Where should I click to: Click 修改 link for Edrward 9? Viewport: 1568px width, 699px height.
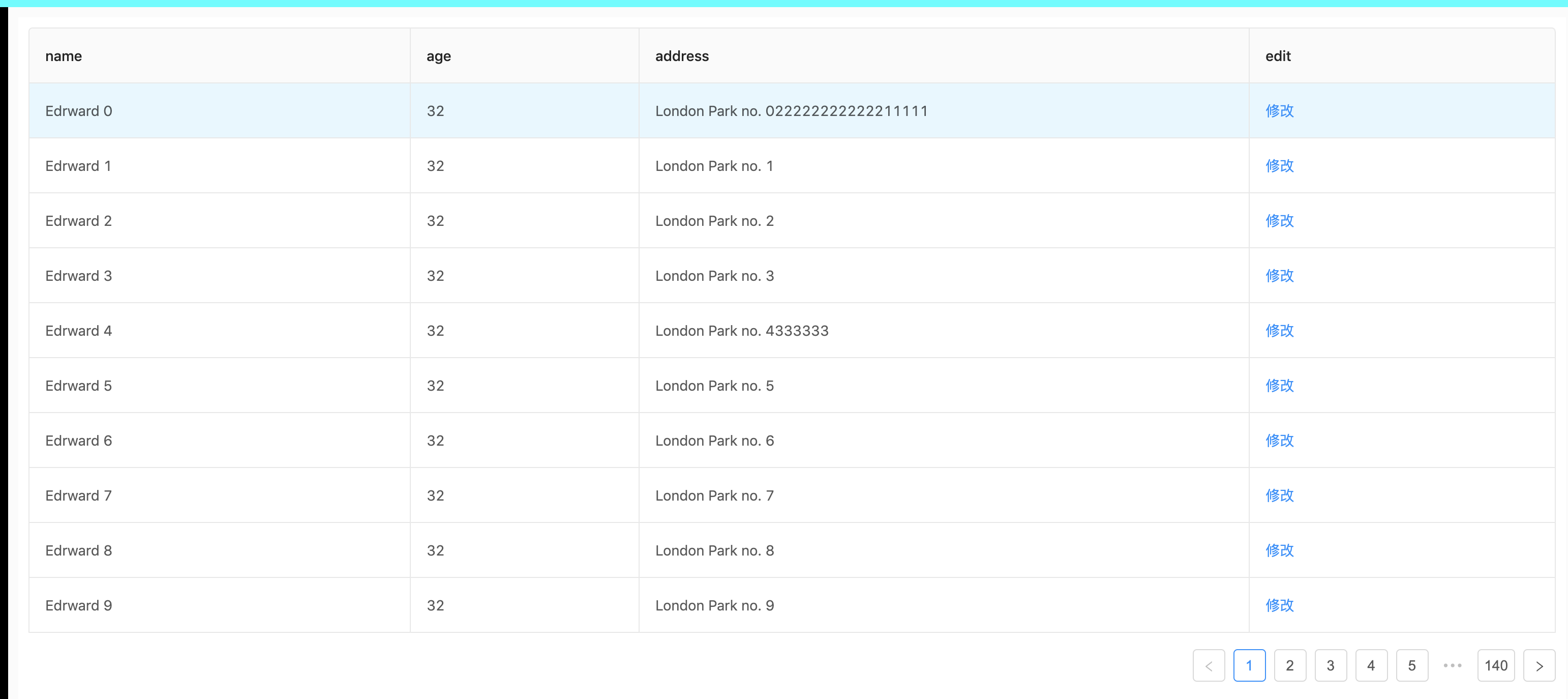1280,605
